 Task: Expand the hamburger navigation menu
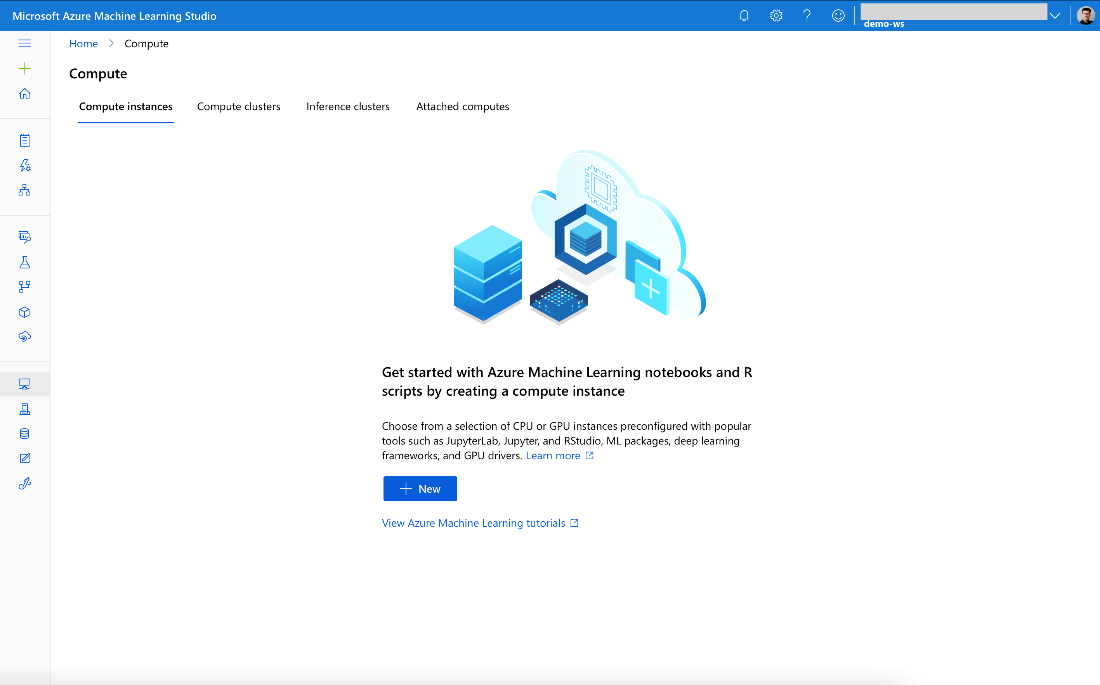coord(25,44)
